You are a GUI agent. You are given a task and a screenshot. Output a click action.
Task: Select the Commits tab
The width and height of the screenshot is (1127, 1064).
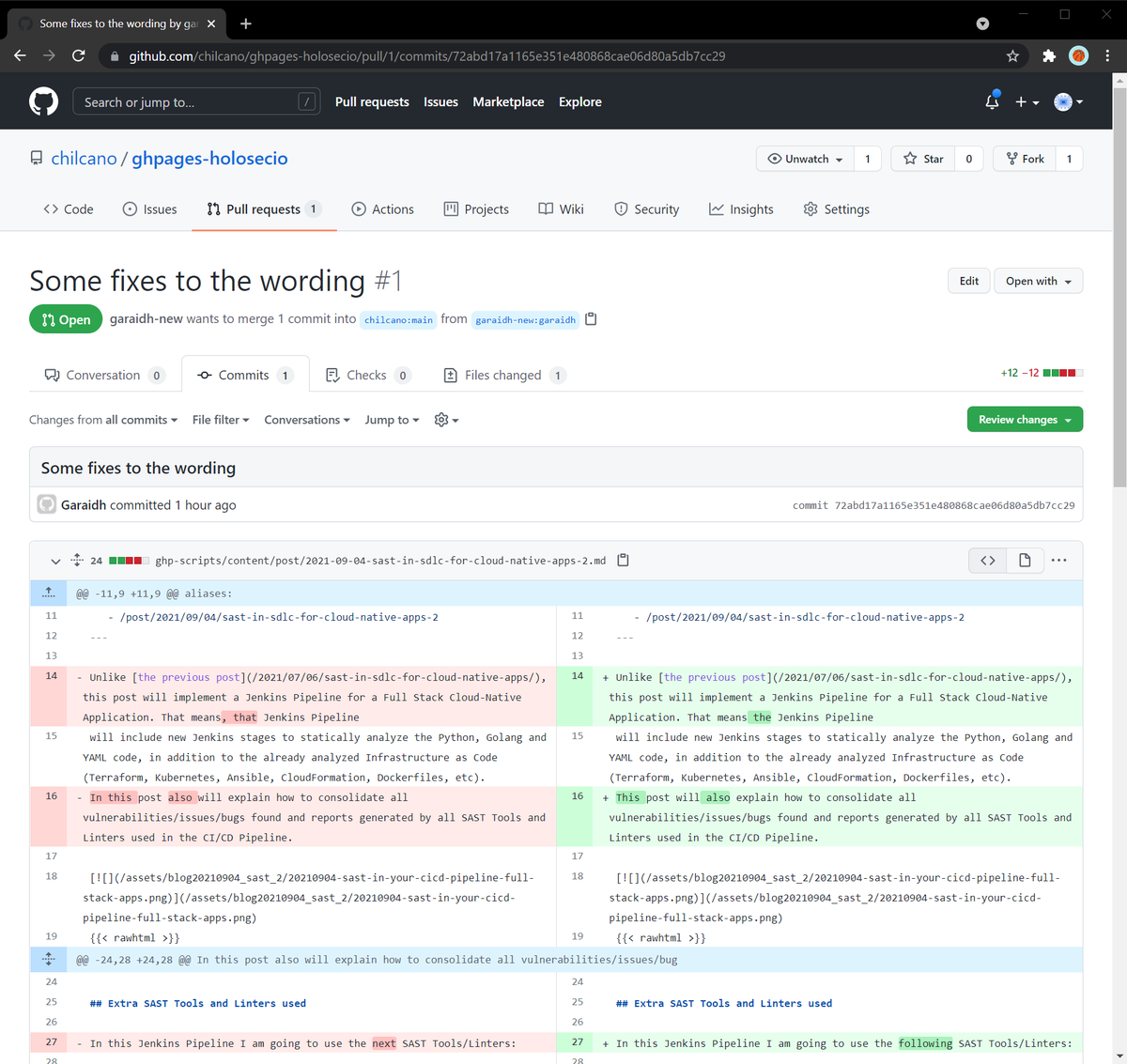click(246, 375)
